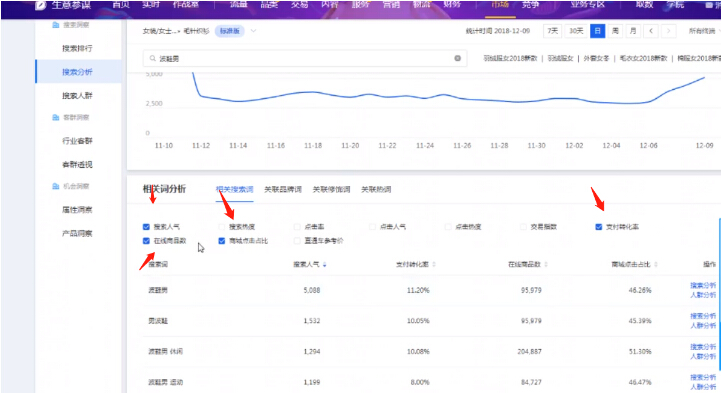Sort by 在线商品数 column arrow icon
Viewport: 721px width, 393px height.
tap(546, 264)
